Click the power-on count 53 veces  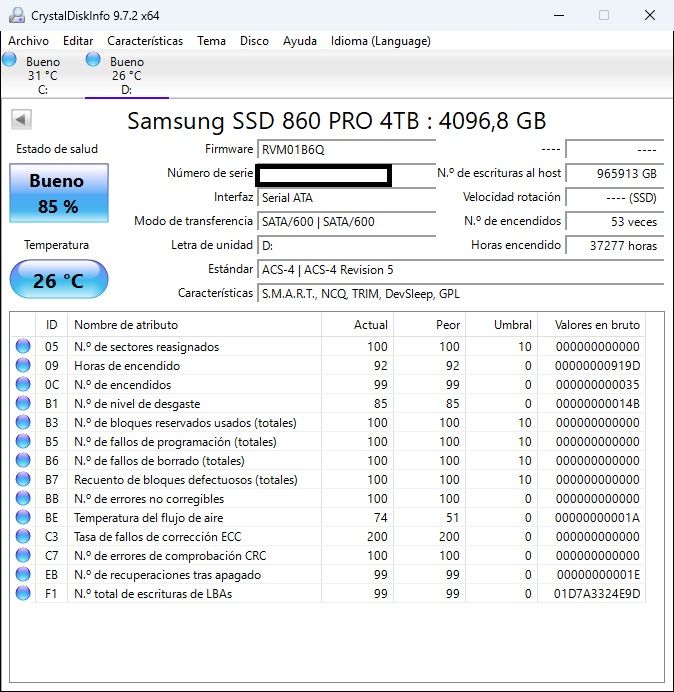615,222
